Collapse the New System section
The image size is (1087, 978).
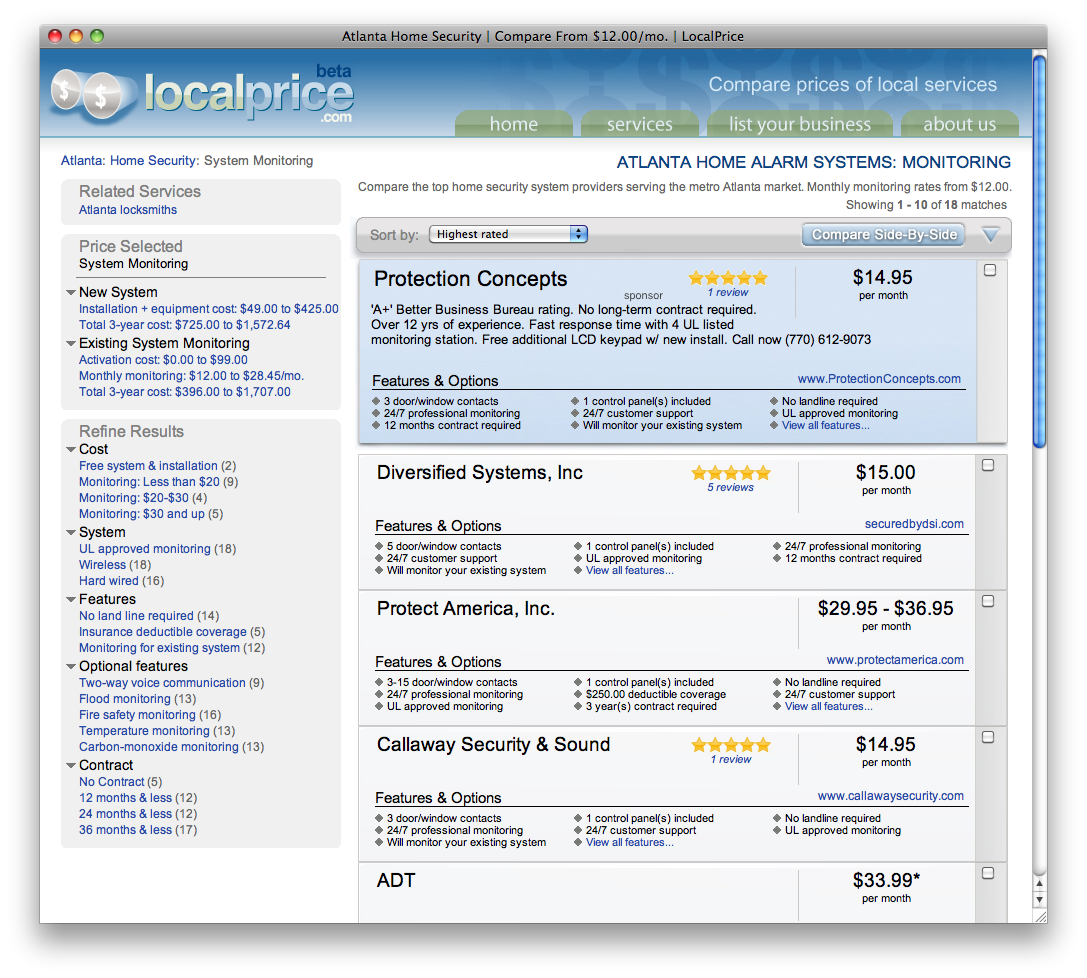[71, 292]
